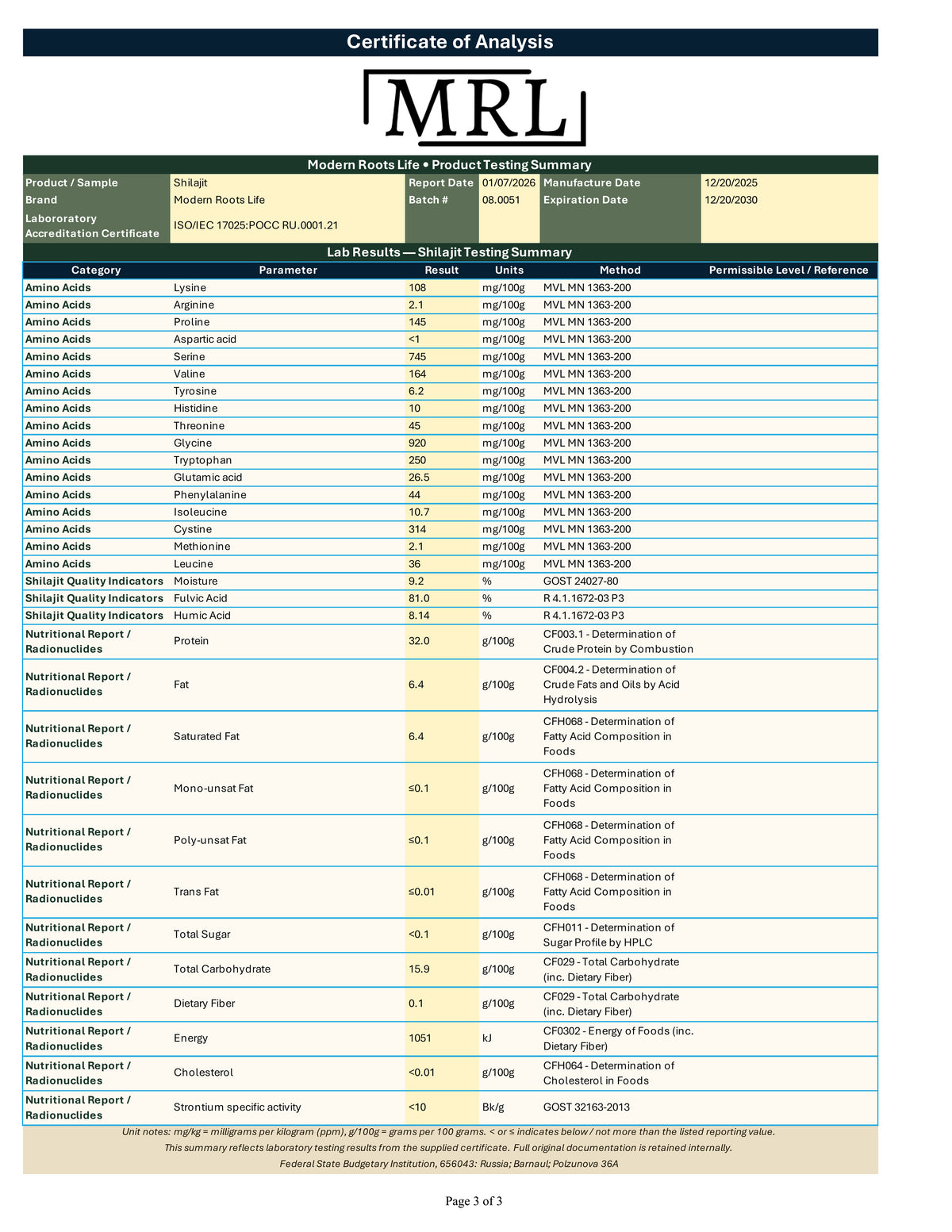The width and height of the screenshot is (952, 1232).
Task: Select the Cystine result '314'
Action: pos(417,529)
